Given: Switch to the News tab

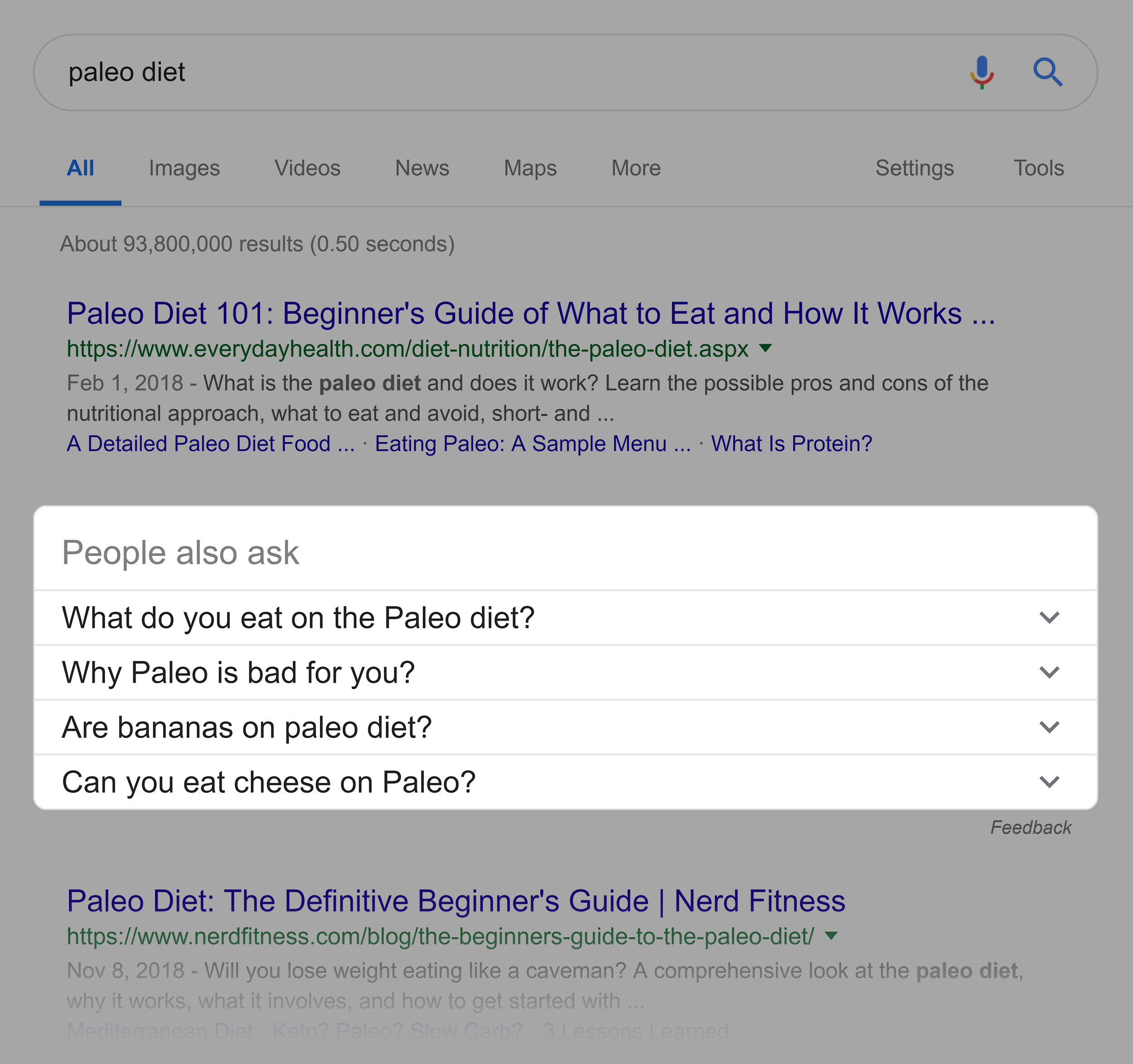Looking at the screenshot, I should coord(422,168).
